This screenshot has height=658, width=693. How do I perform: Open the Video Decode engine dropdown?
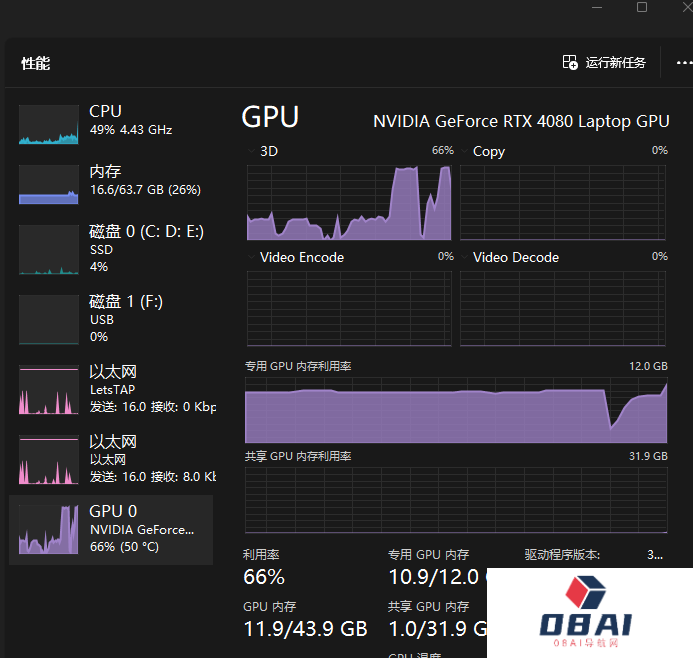coord(464,257)
